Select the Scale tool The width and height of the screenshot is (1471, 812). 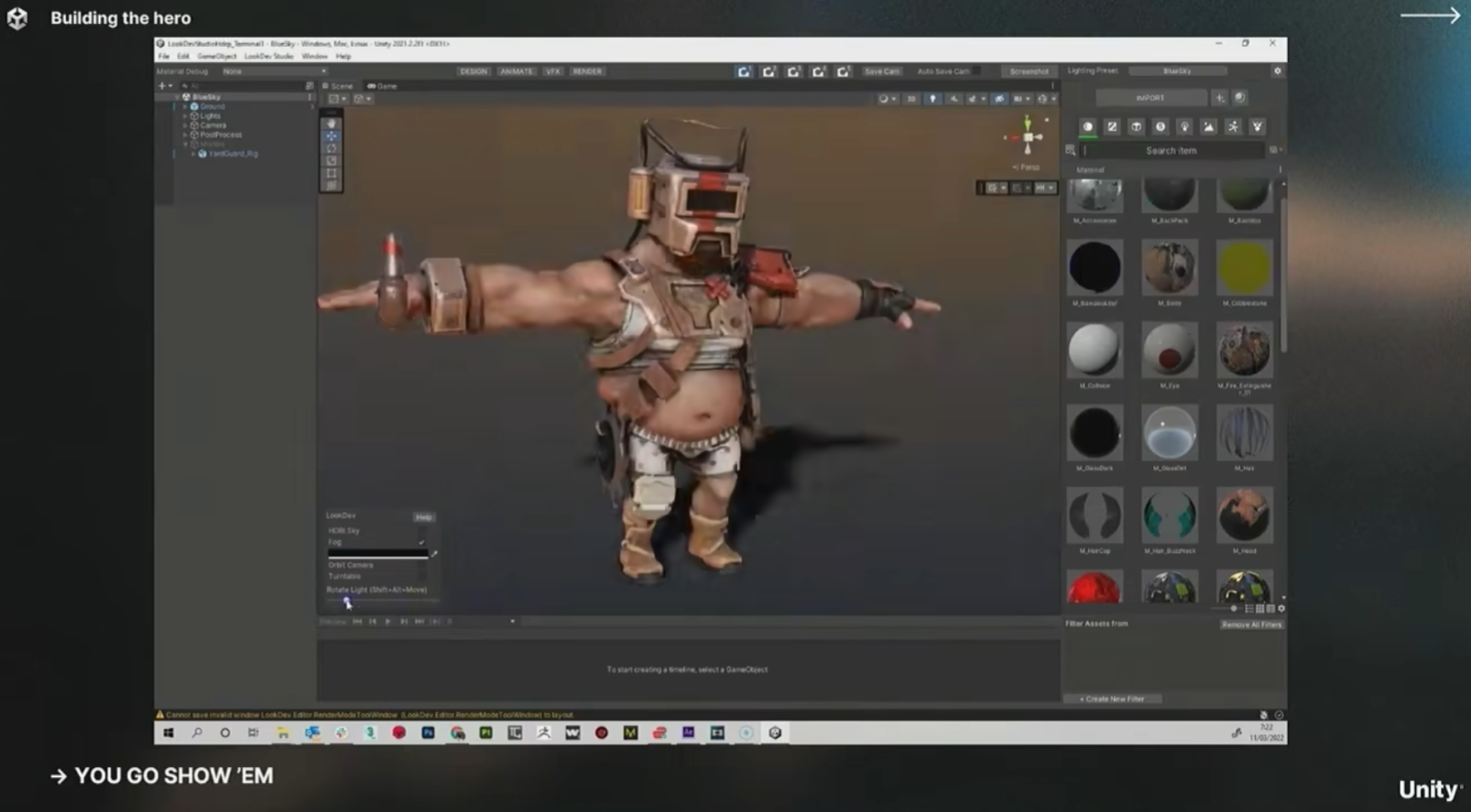332,160
